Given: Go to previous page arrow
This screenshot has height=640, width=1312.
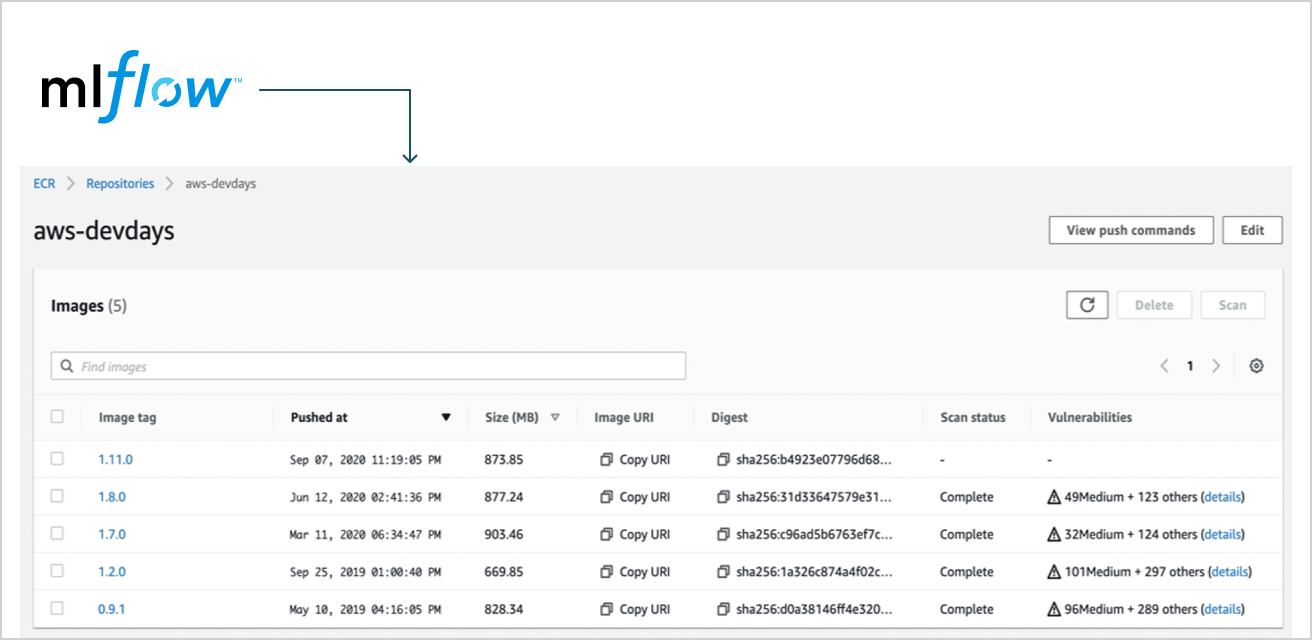Looking at the screenshot, I should pos(1164,366).
